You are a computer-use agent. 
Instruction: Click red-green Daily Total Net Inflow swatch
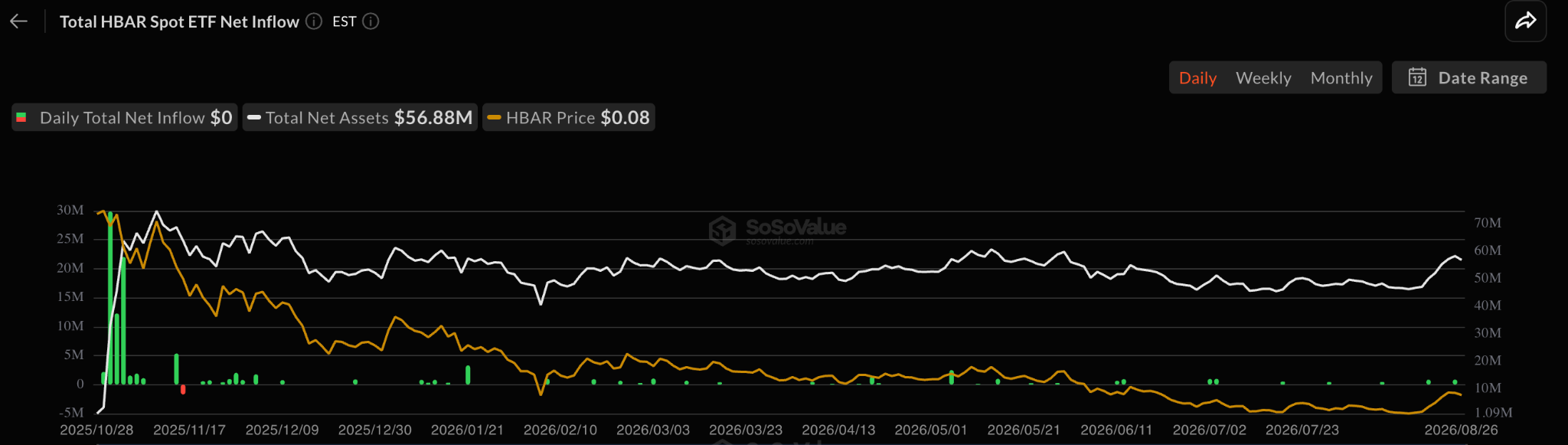21,117
